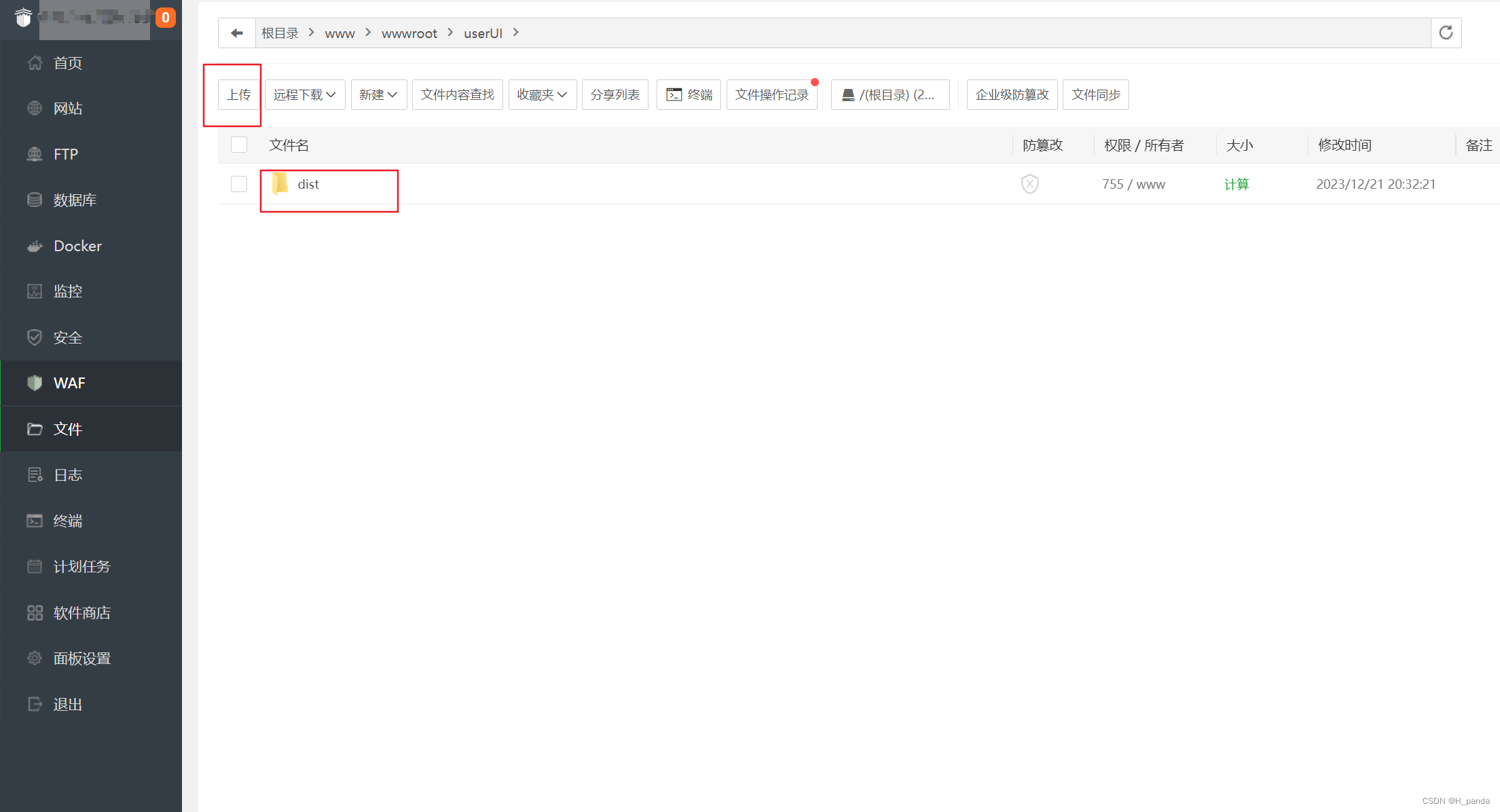Expand the 新建 dropdown
Screen dimensions: 1500x812
click(x=378, y=94)
